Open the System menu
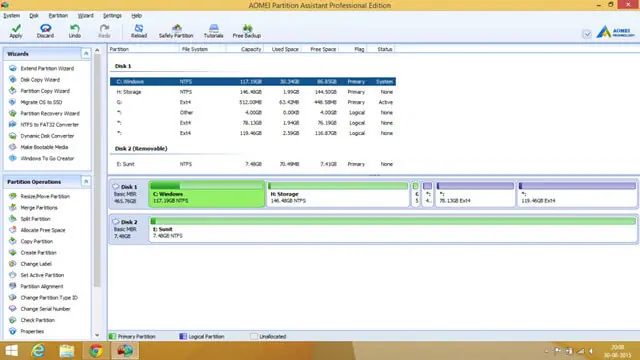 click(x=11, y=16)
